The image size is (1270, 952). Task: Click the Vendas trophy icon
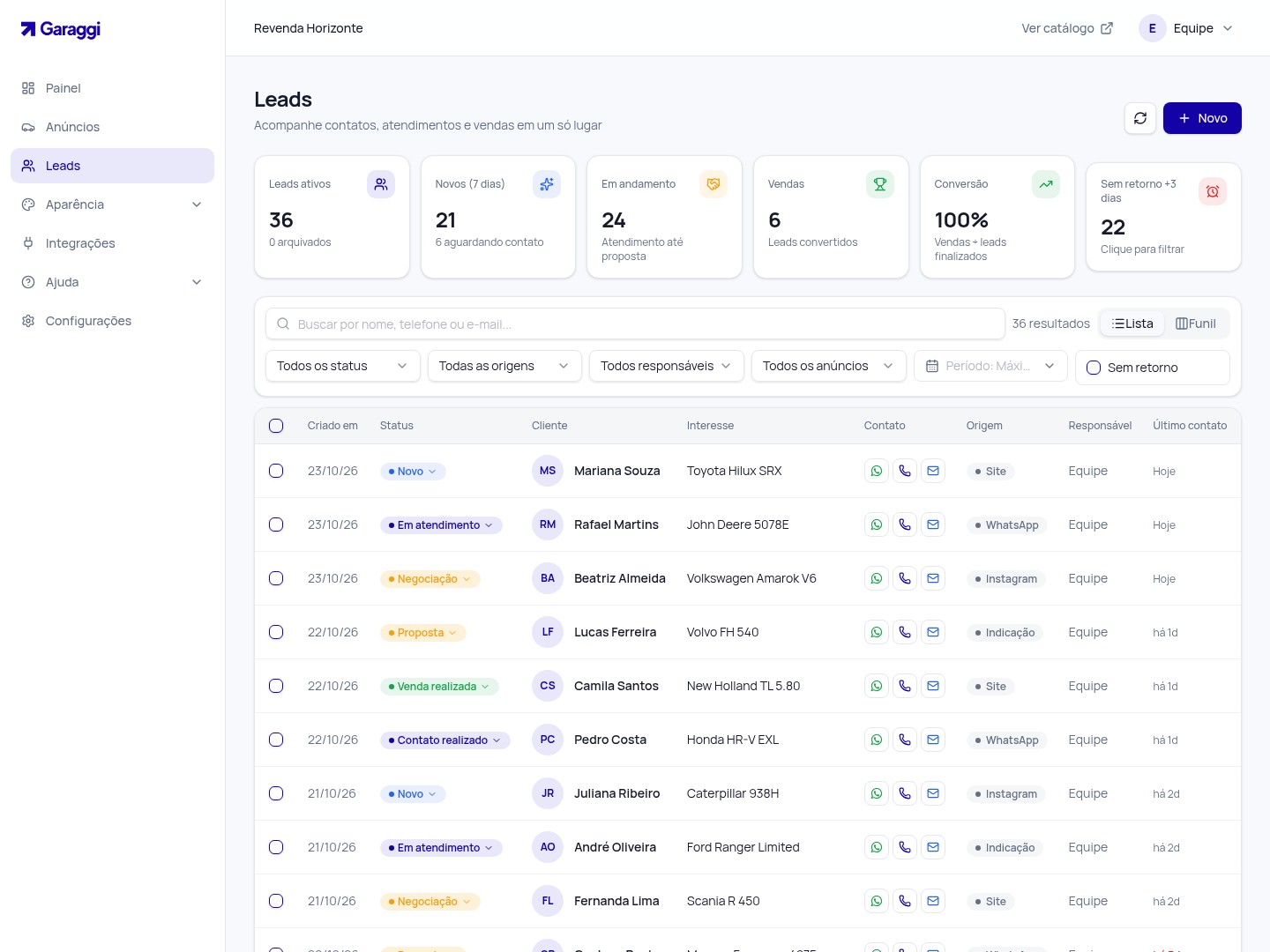click(x=879, y=184)
